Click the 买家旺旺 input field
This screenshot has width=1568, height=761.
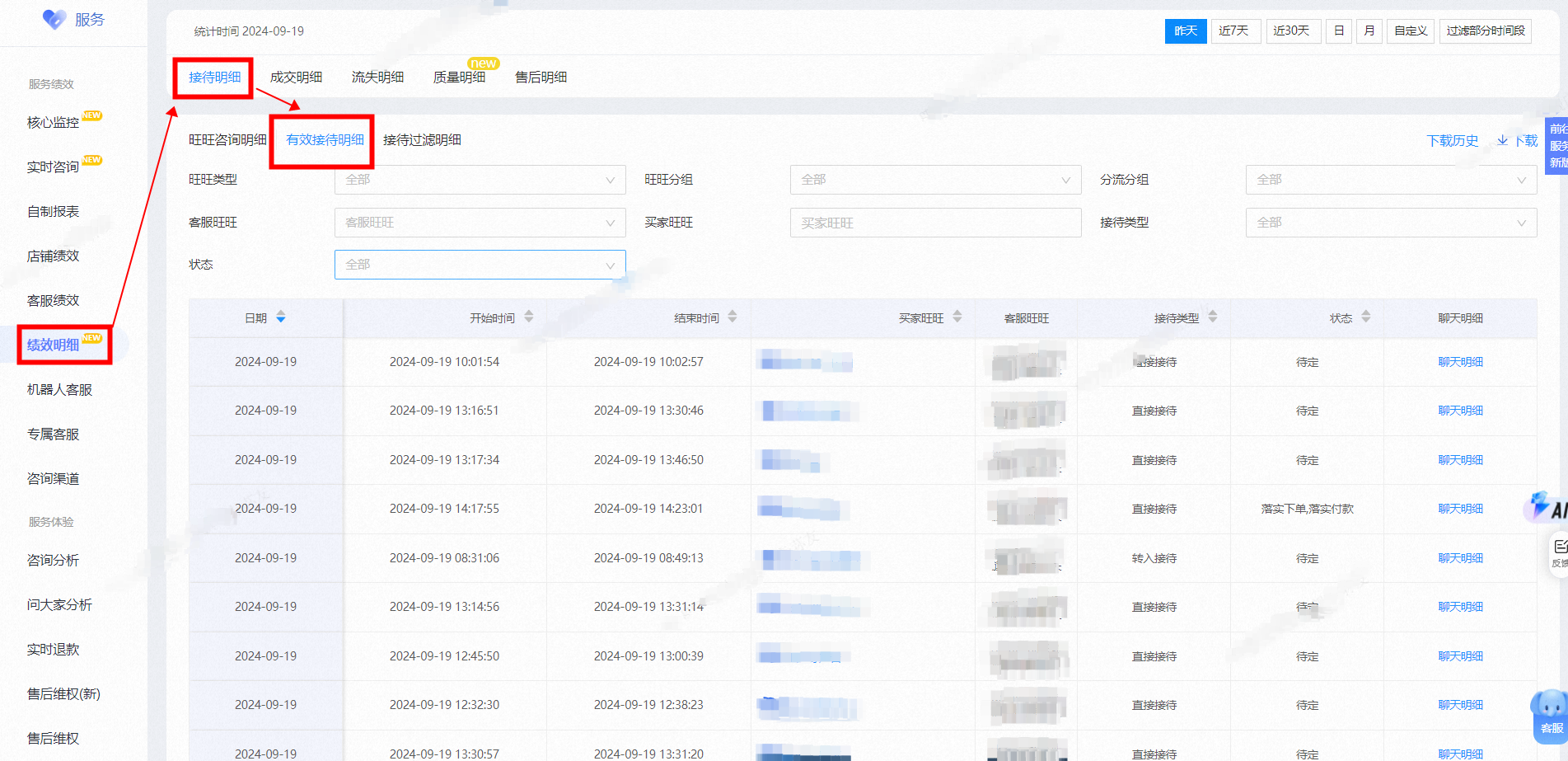pos(935,223)
